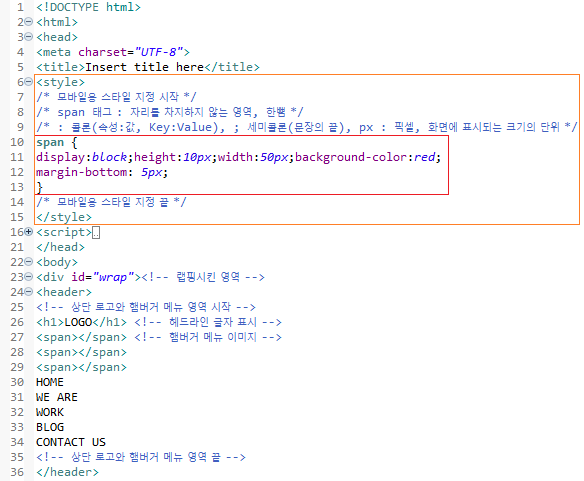Click the charset attribute on the meta line
This screenshot has width=584, height=481.
click(x=102, y=52)
